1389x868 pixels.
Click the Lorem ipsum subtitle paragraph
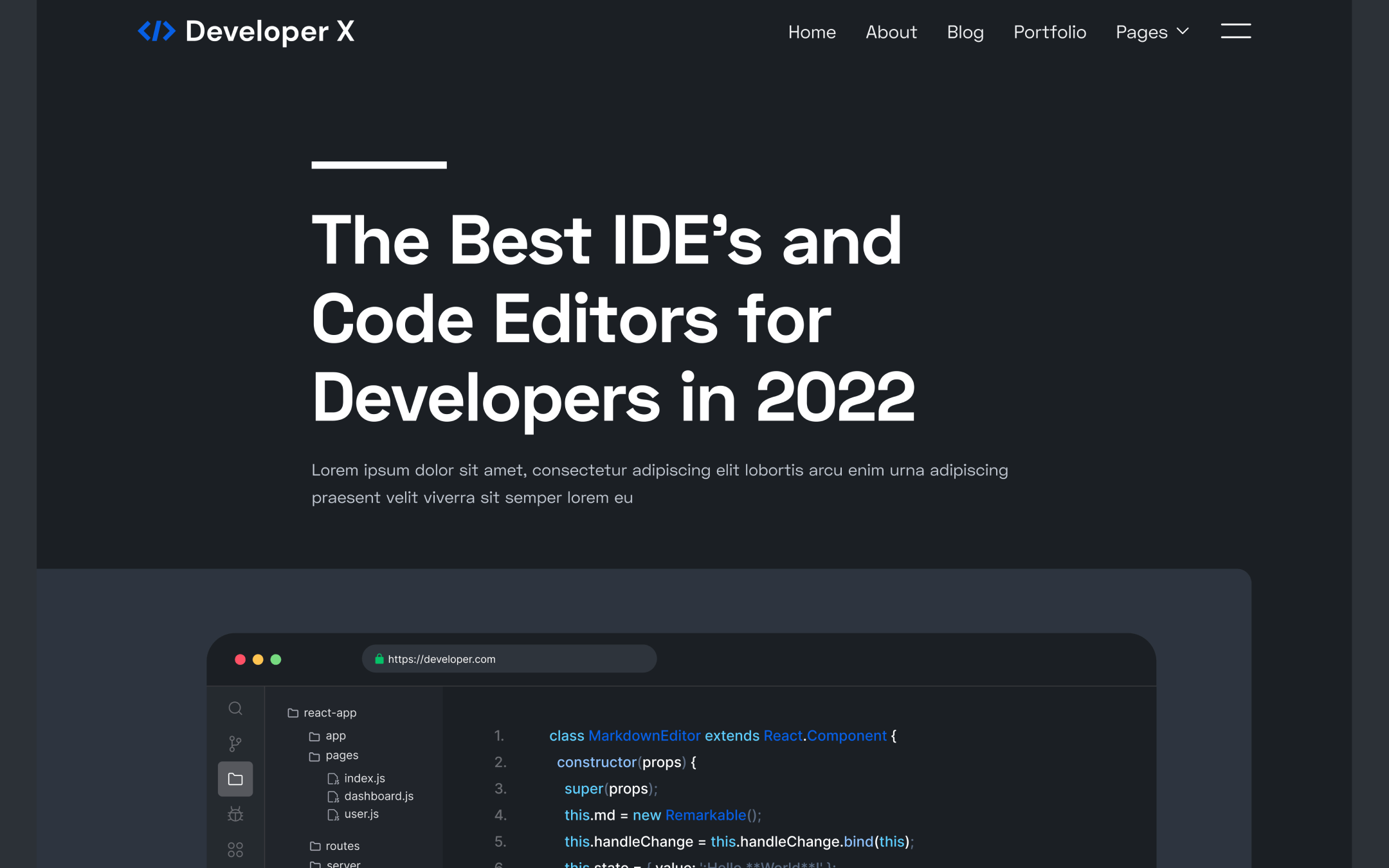coord(660,484)
